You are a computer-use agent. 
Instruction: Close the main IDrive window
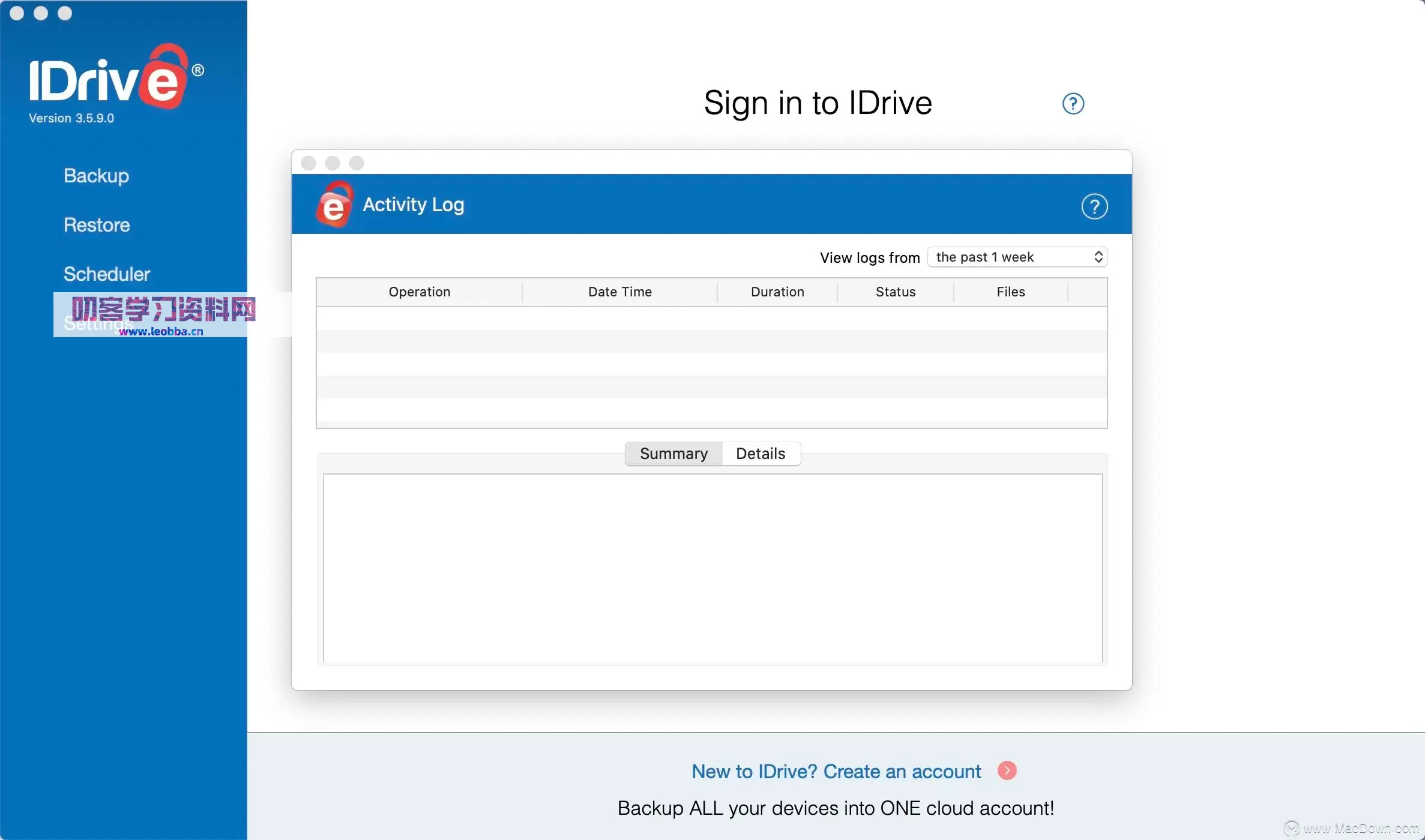coord(17,13)
